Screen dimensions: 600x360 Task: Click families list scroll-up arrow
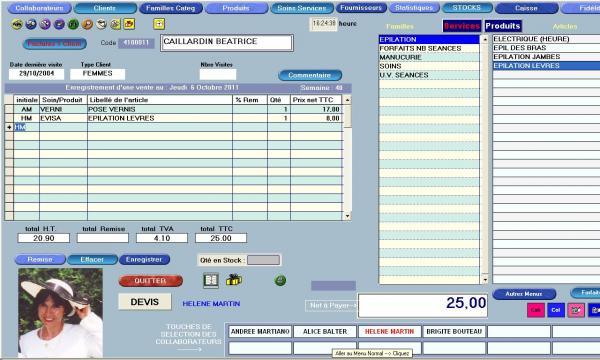(485, 39)
